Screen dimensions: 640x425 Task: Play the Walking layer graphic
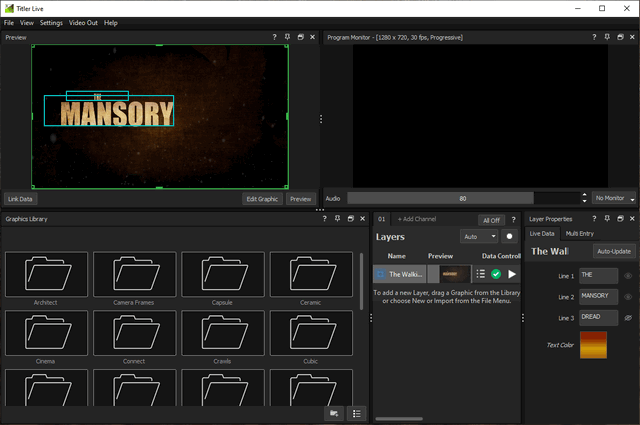point(512,274)
